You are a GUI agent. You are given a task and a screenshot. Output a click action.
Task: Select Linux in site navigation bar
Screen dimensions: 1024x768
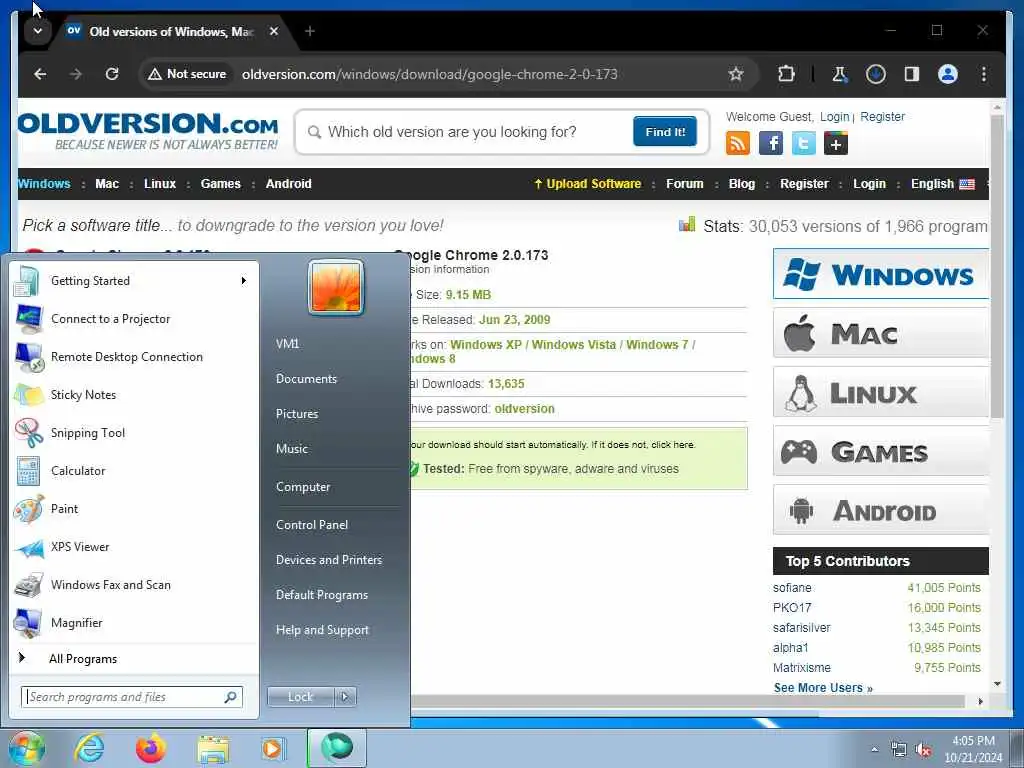click(160, 184)
